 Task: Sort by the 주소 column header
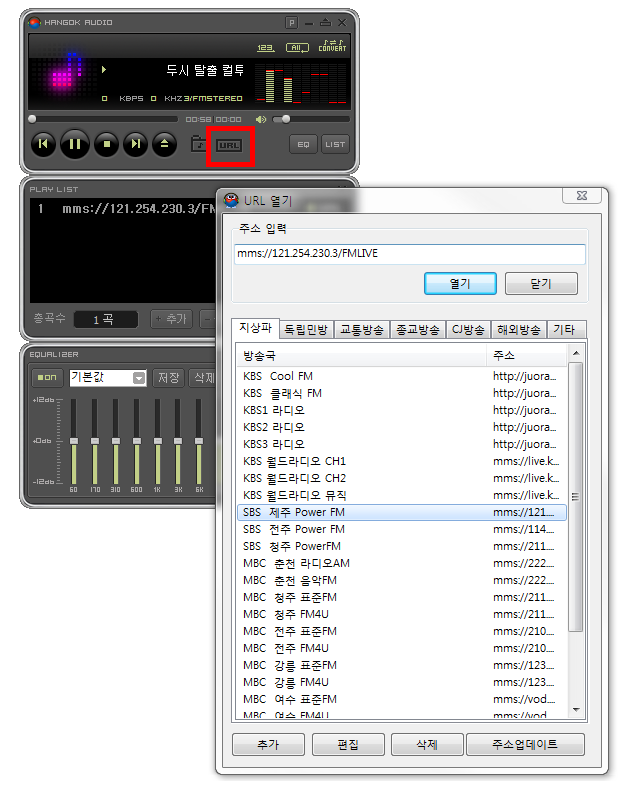pos(527,356)
